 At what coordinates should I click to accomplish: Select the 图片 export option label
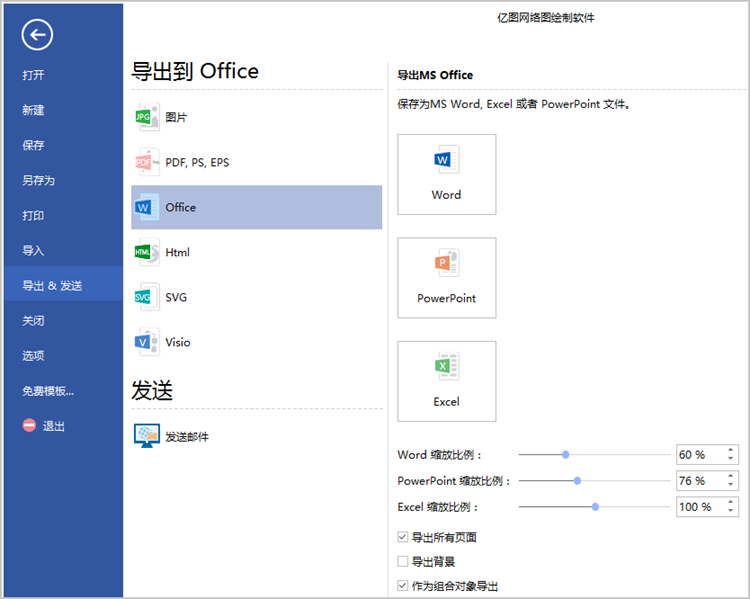pyautogui.click(x=176, y=117)
